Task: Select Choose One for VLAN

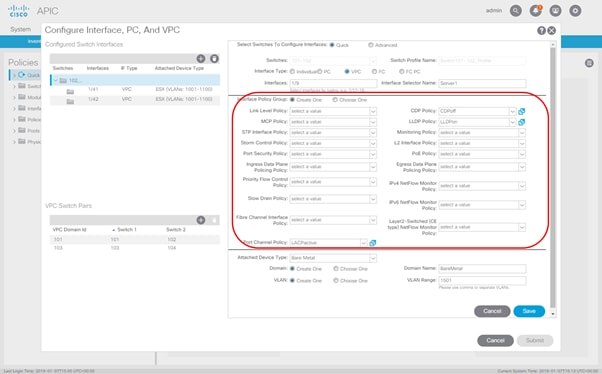Action: [x=336, y=281]
